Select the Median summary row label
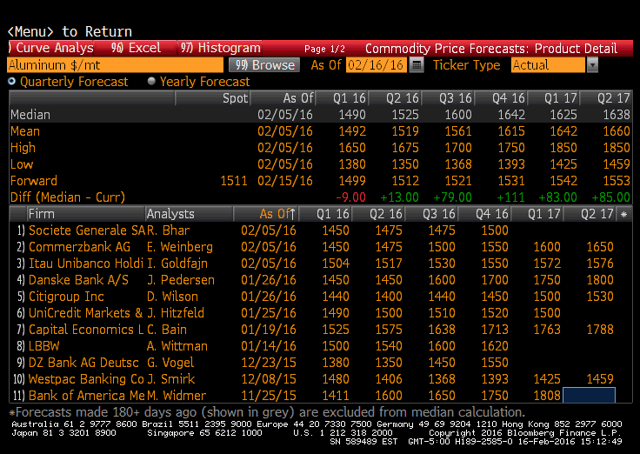Screen dimensions: 640x454 (x=31, y=115)
